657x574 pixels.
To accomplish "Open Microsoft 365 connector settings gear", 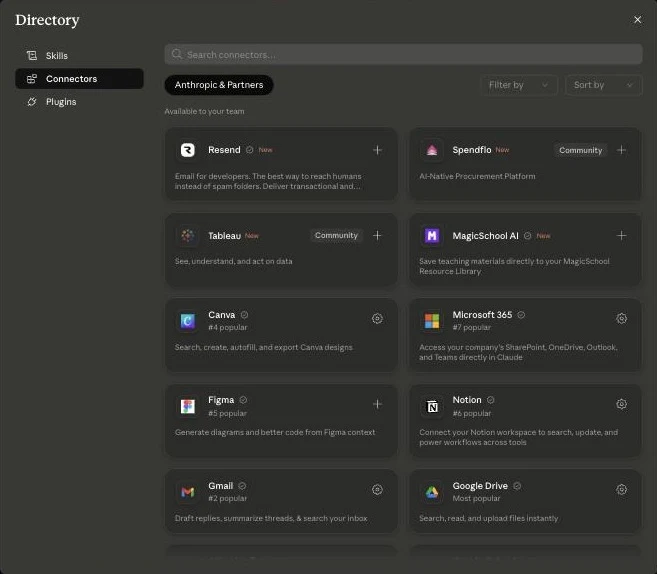I will 621,319.
